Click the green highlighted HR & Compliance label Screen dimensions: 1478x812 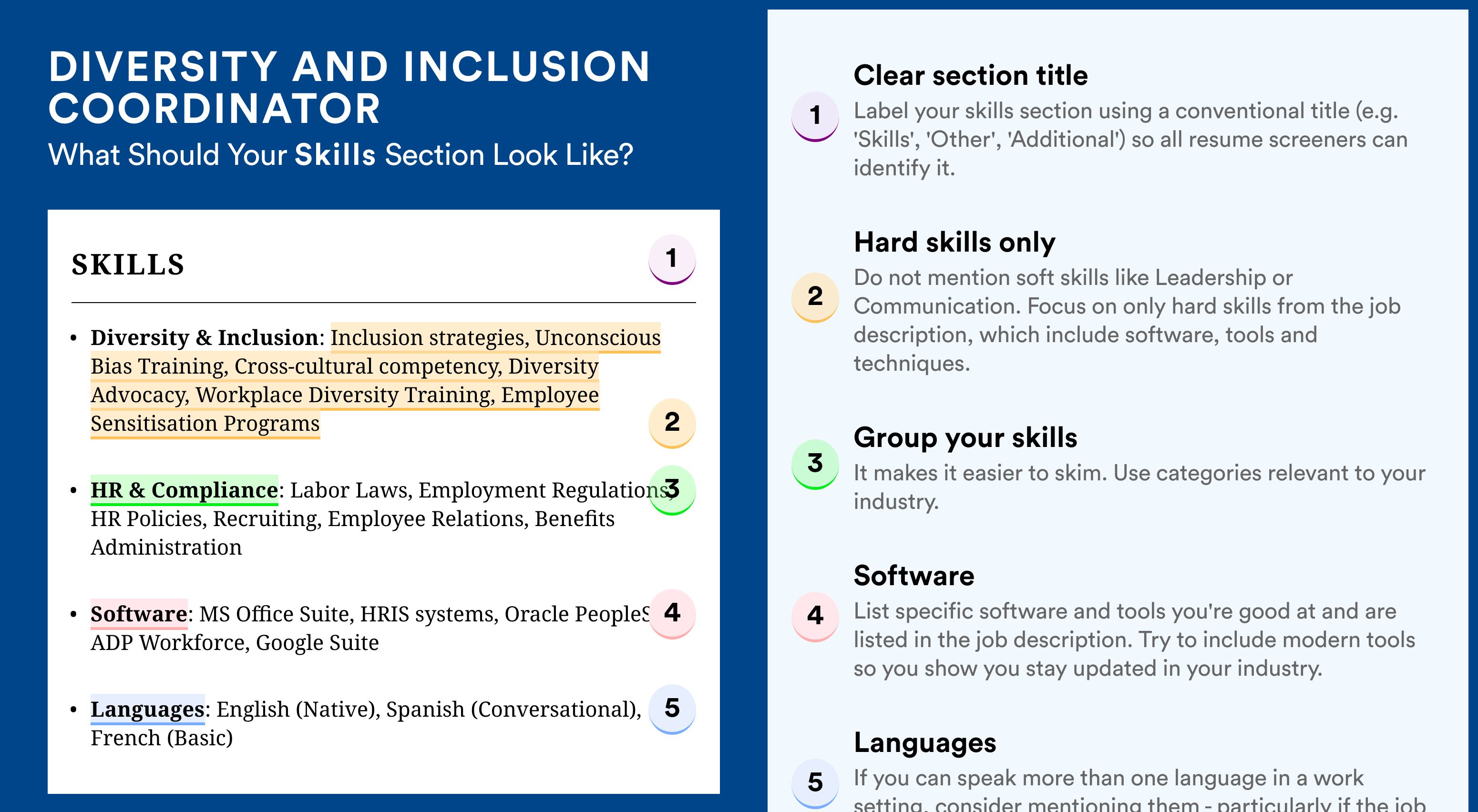click(184, 490)
